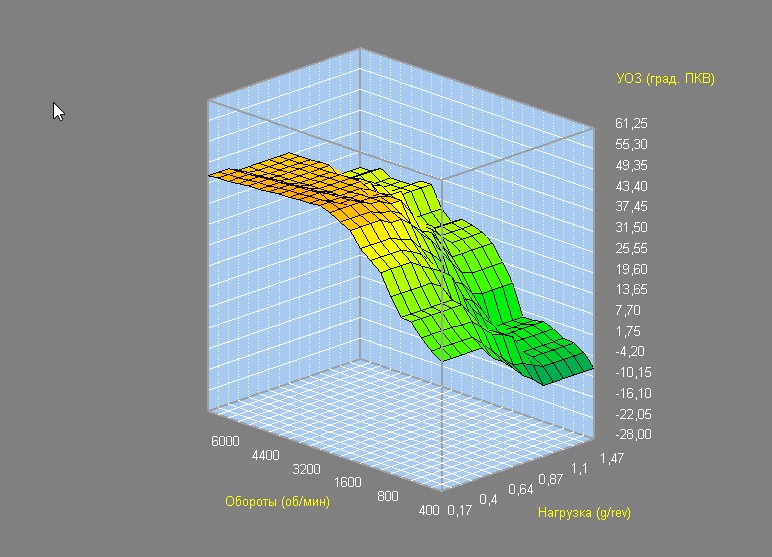The width and height of the screenshot is (772, 557).
Task: Click the 0,87 load tick label
Action: click(551, 479)
